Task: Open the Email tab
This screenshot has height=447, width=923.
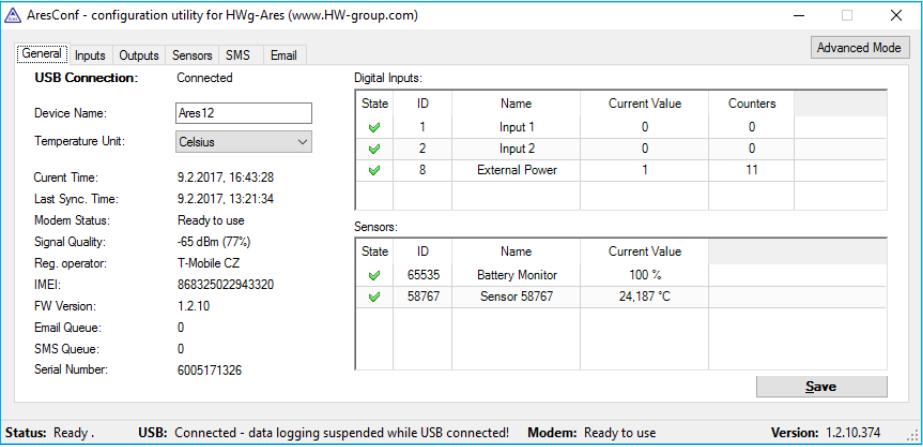Action: pos(284,56)
